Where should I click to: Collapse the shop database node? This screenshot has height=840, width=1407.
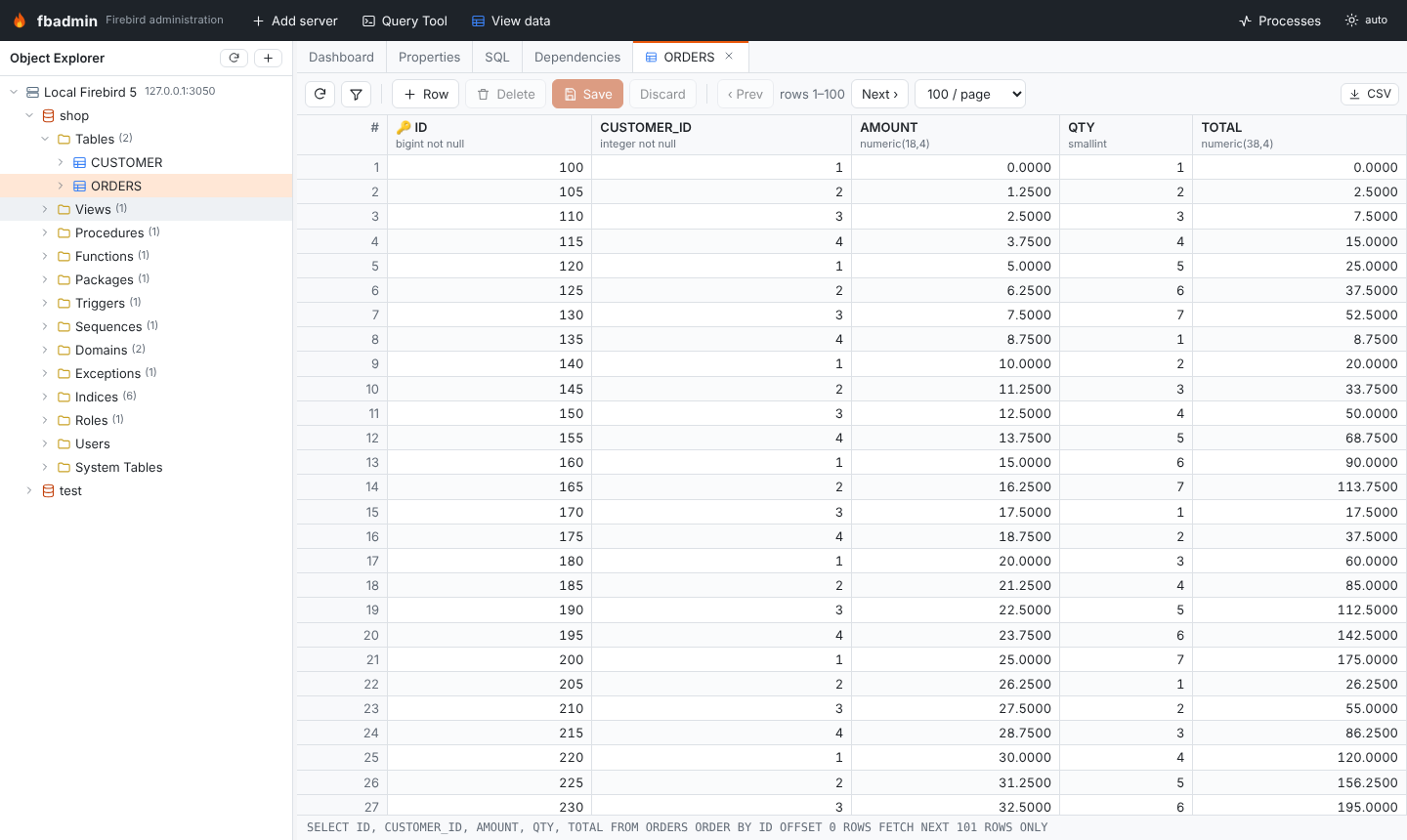click(29, 115)
